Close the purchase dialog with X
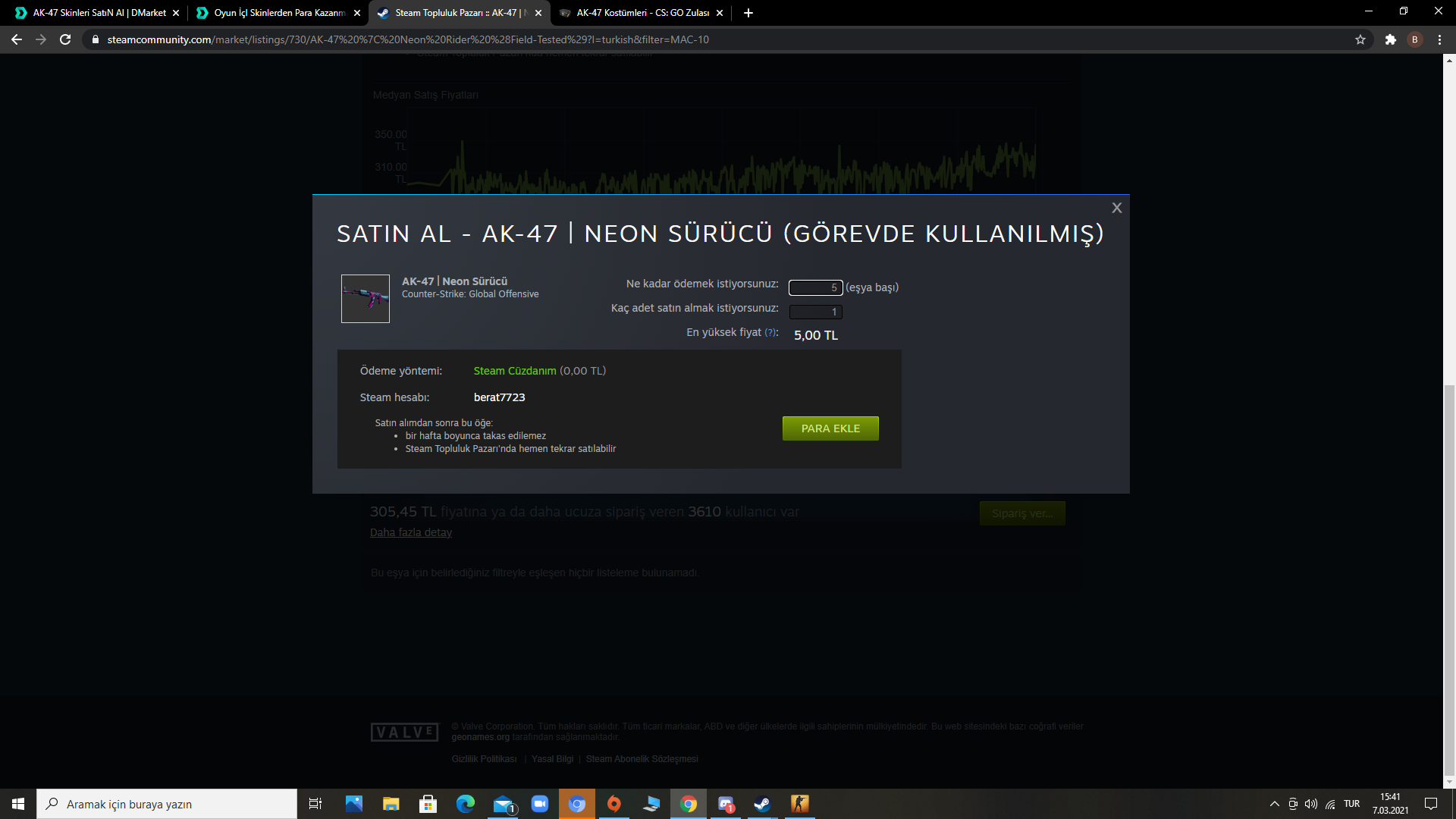This screenshot has height=819, width=1456. pyautogui.click(x=1116, y=208)
